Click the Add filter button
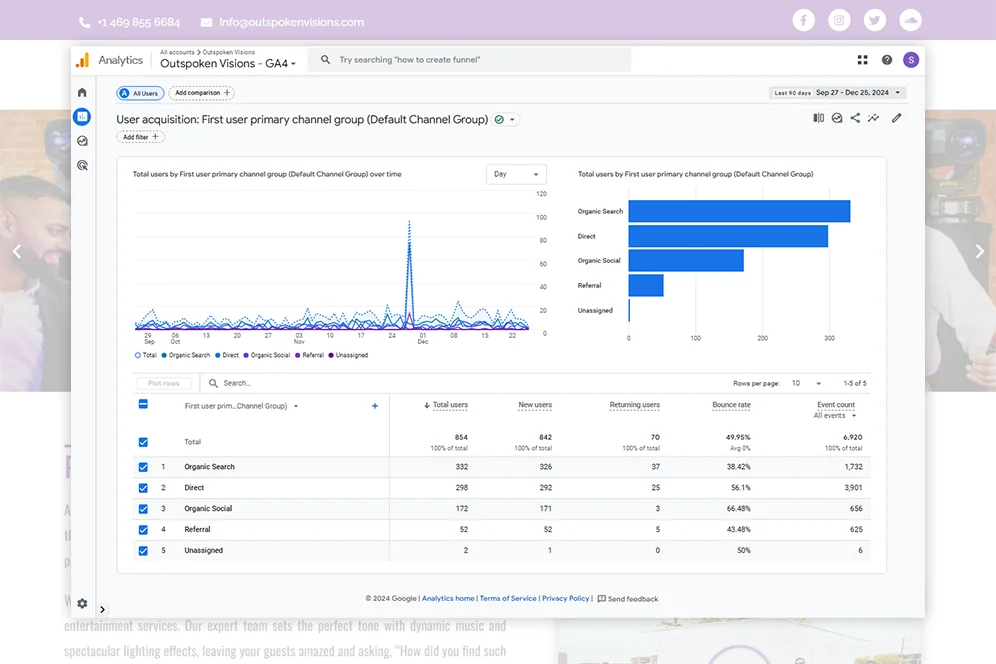 tap(140, 137)
